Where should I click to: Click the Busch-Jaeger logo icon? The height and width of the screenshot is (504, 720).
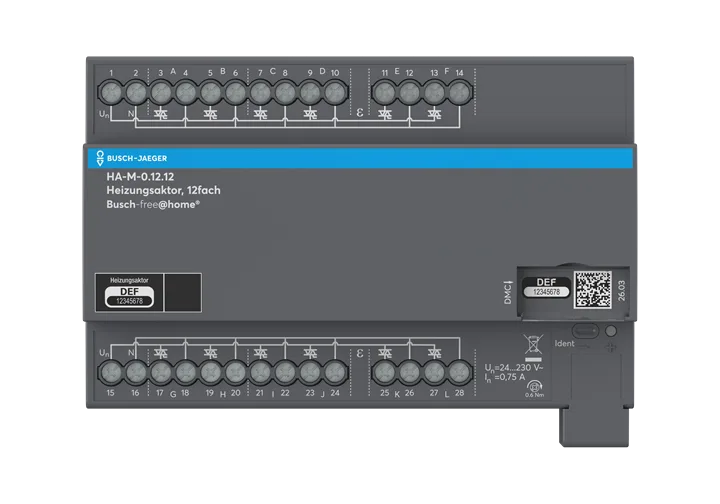pos(100,158)
